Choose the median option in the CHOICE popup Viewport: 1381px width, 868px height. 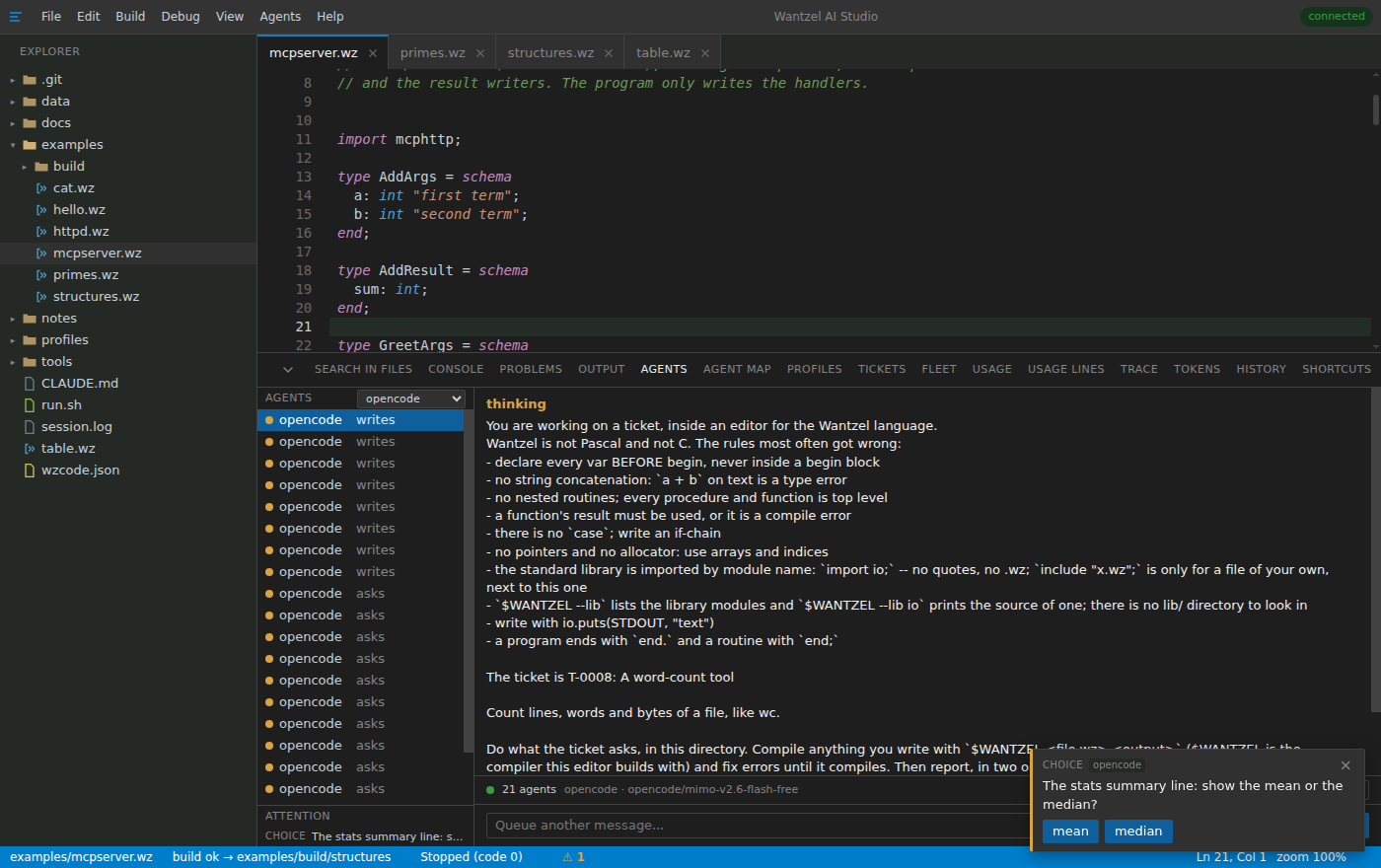[x=1138, y=832]
